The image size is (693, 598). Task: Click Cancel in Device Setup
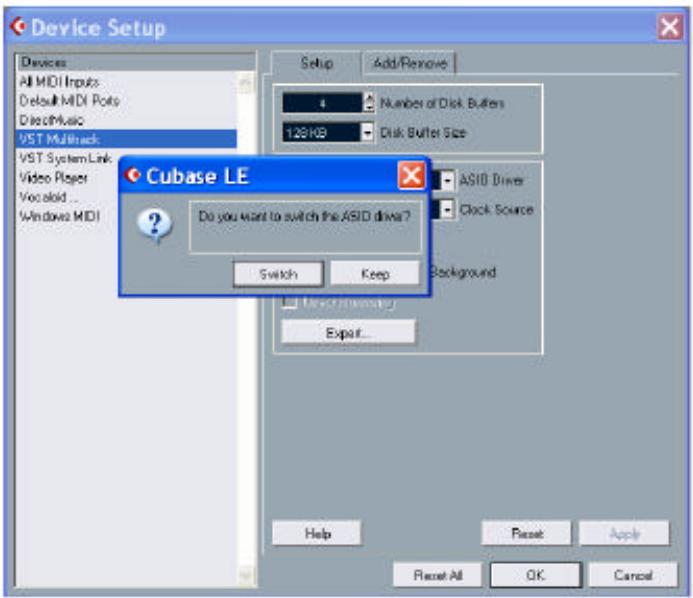click(633, 575)
